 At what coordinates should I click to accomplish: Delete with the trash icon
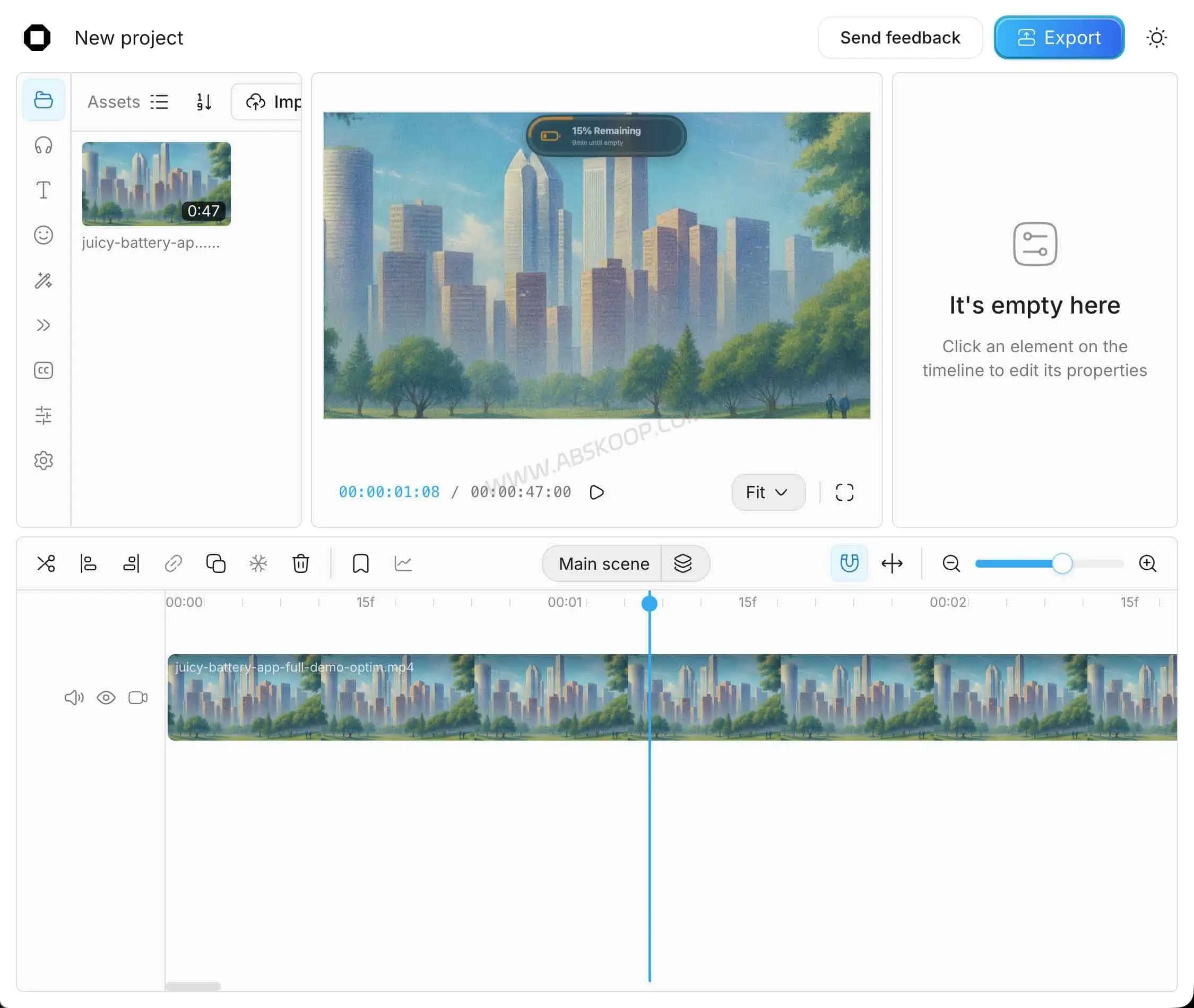(x=301, y=563)
